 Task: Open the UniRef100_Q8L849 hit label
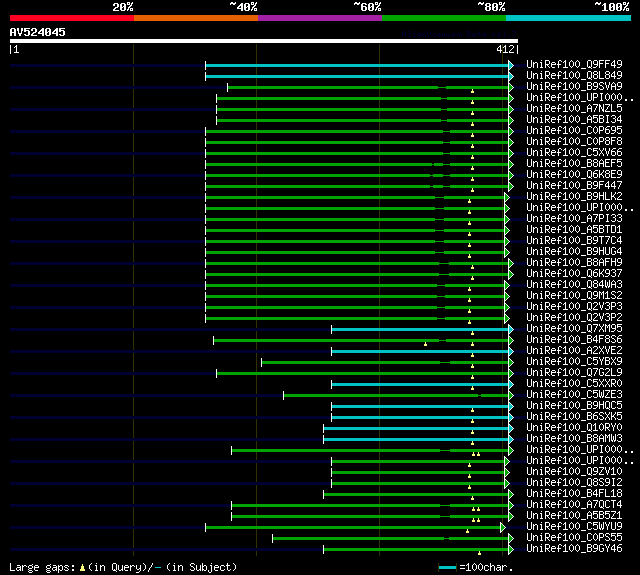[574, 75]
